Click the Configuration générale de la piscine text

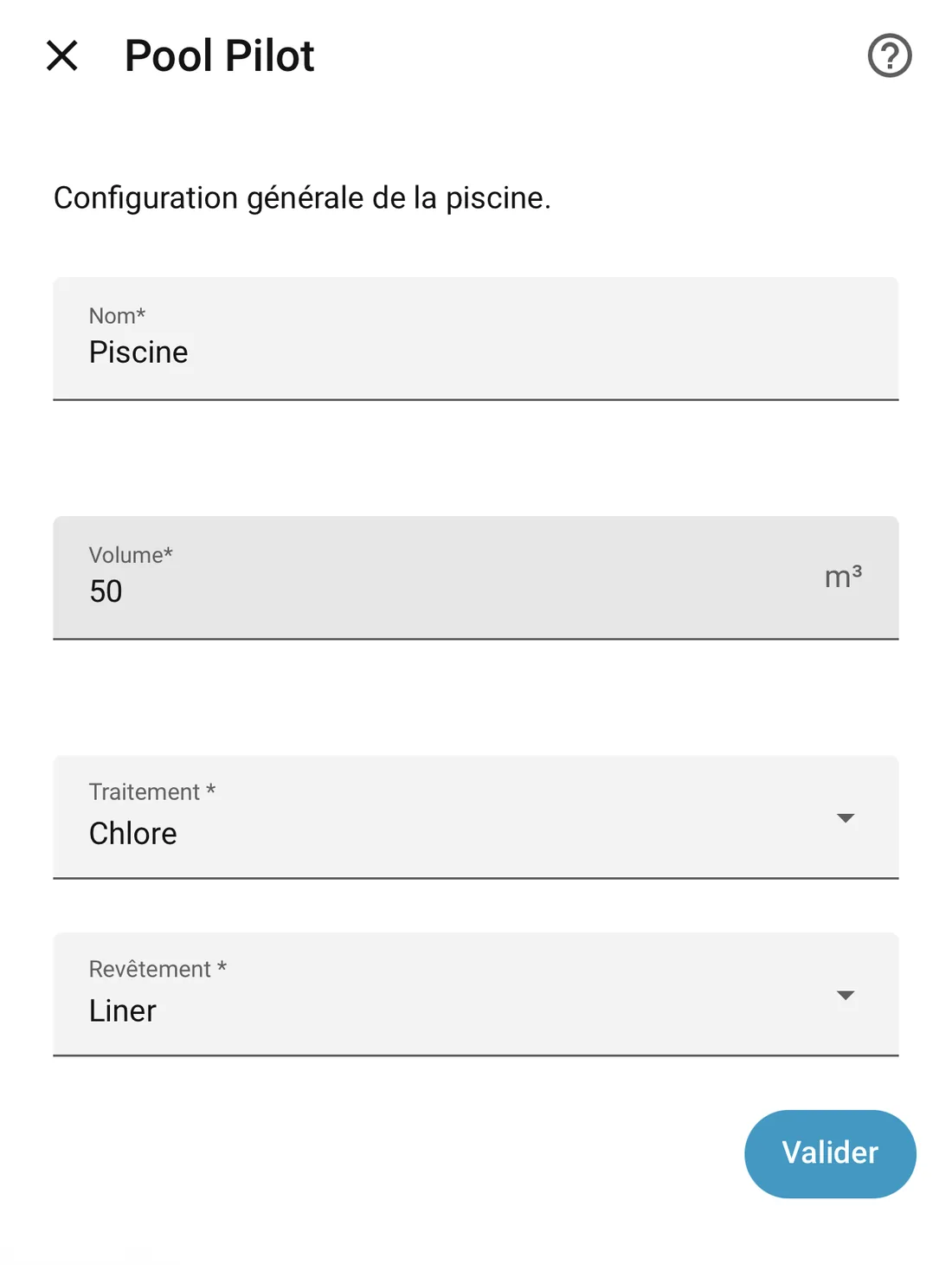point(302,198)
